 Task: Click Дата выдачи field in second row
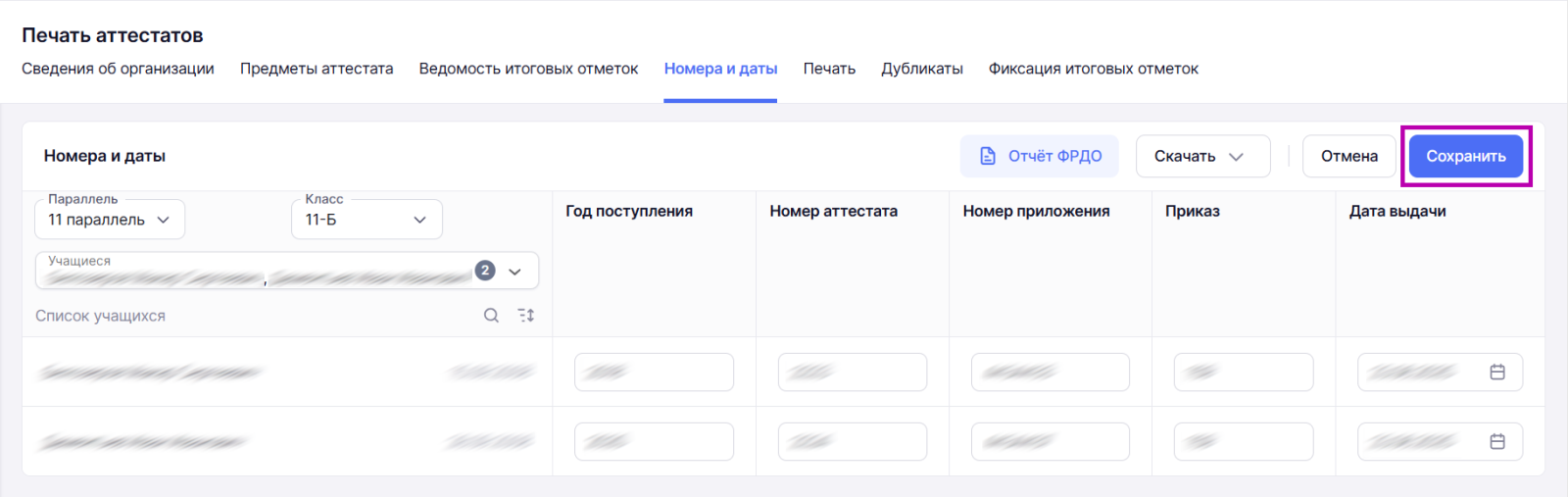point(1440,442)
